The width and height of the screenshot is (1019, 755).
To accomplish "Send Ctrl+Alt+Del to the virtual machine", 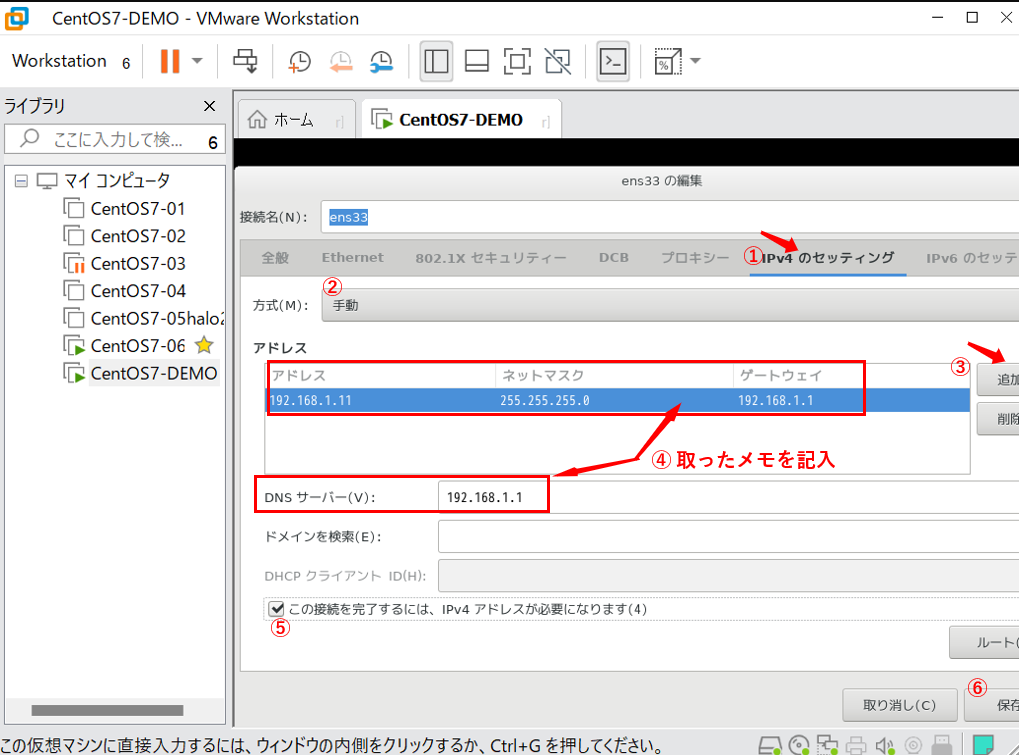I will (x=246, y=61).
